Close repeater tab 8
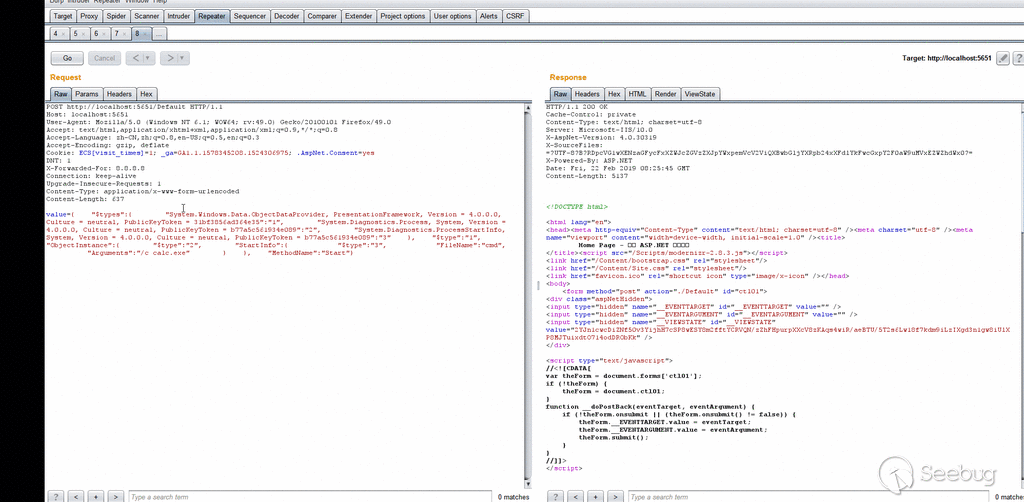 coord(146,33)
